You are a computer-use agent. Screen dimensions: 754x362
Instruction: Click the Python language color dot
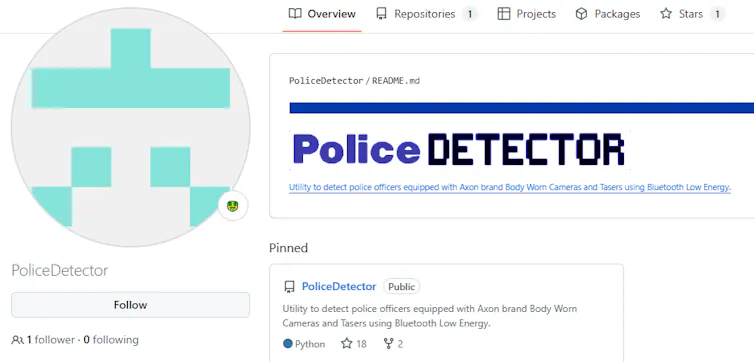tap(288, 344)
